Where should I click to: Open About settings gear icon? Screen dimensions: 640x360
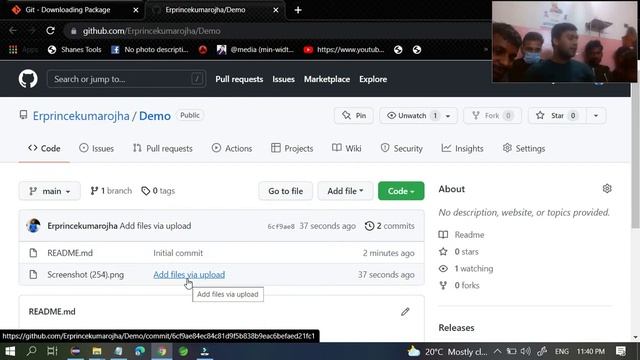(x=607, y=189)
